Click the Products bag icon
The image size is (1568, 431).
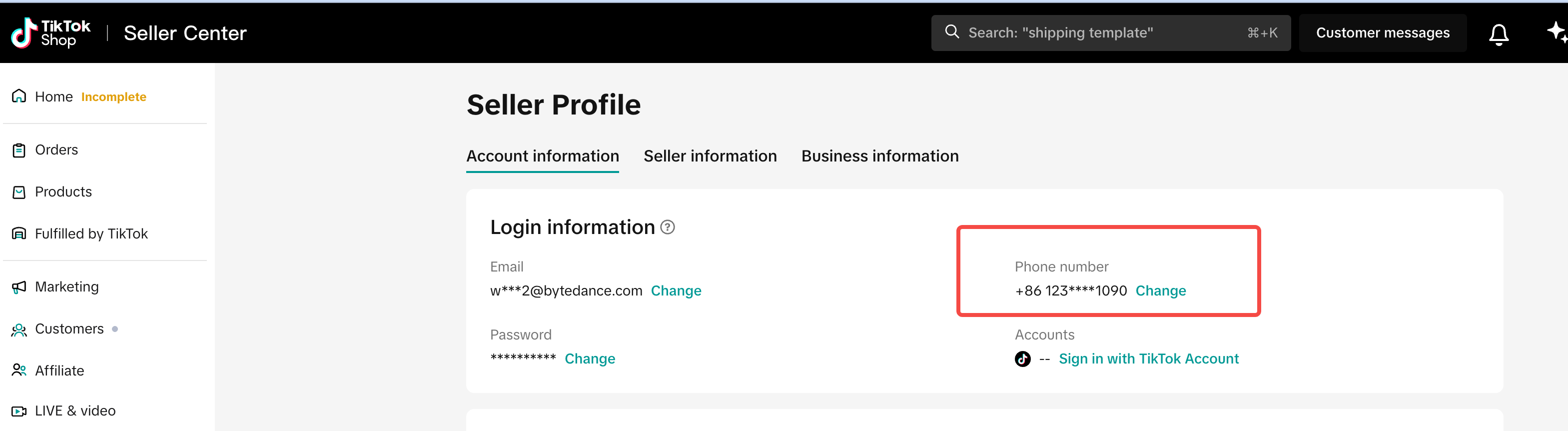tap(19, 192)
